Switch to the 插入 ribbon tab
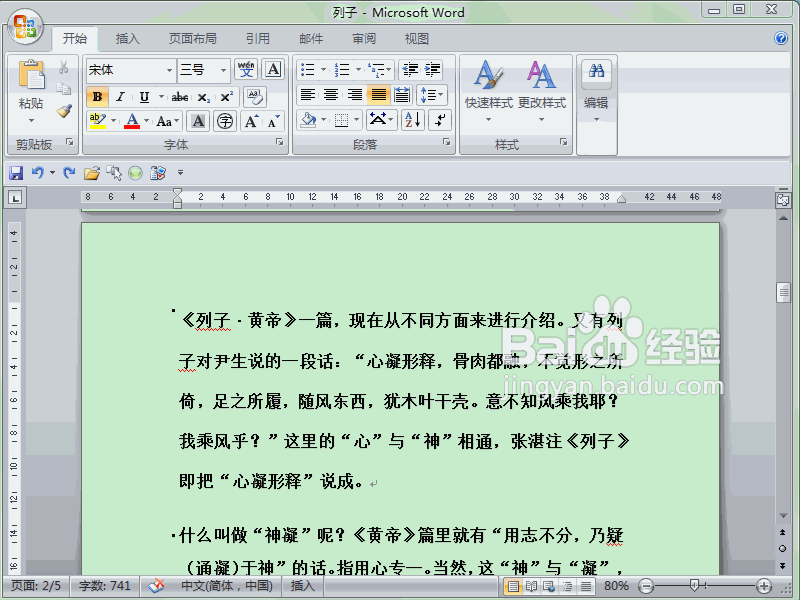This screenshot has height=600, width=800. pos(127,38)
